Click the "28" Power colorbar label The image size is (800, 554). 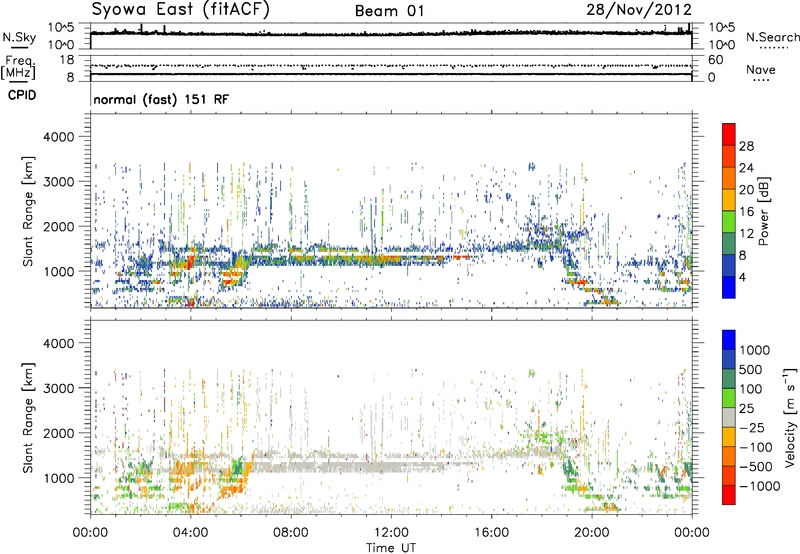[746, 146]
